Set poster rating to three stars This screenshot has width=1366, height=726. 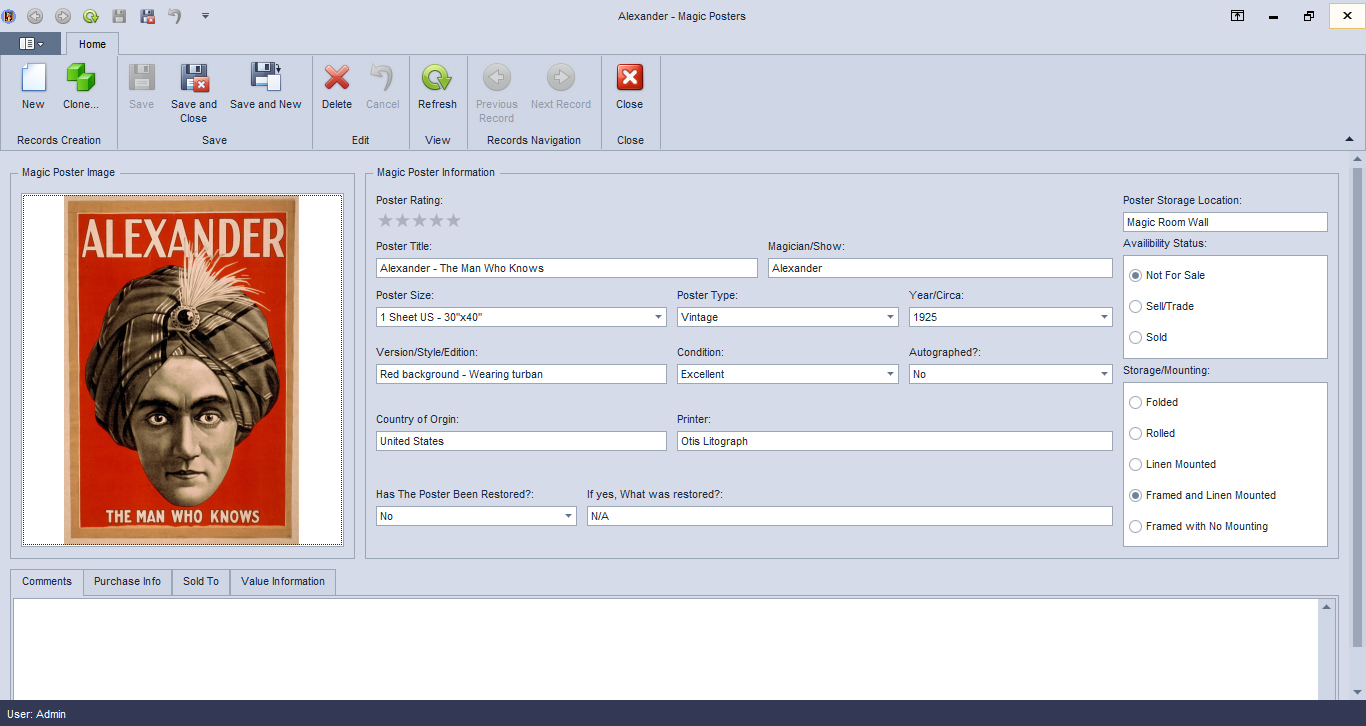[x=420, y=220]
